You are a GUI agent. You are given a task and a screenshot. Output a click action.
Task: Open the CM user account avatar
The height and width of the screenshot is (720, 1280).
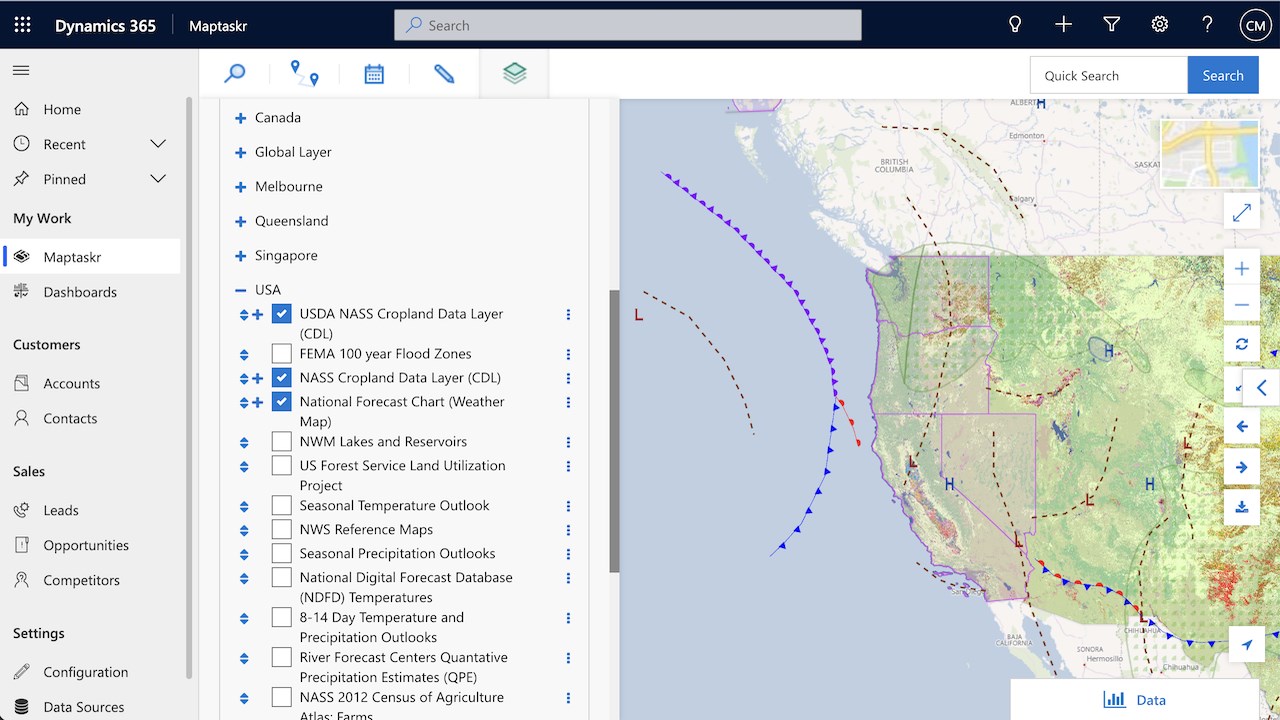1255,25
